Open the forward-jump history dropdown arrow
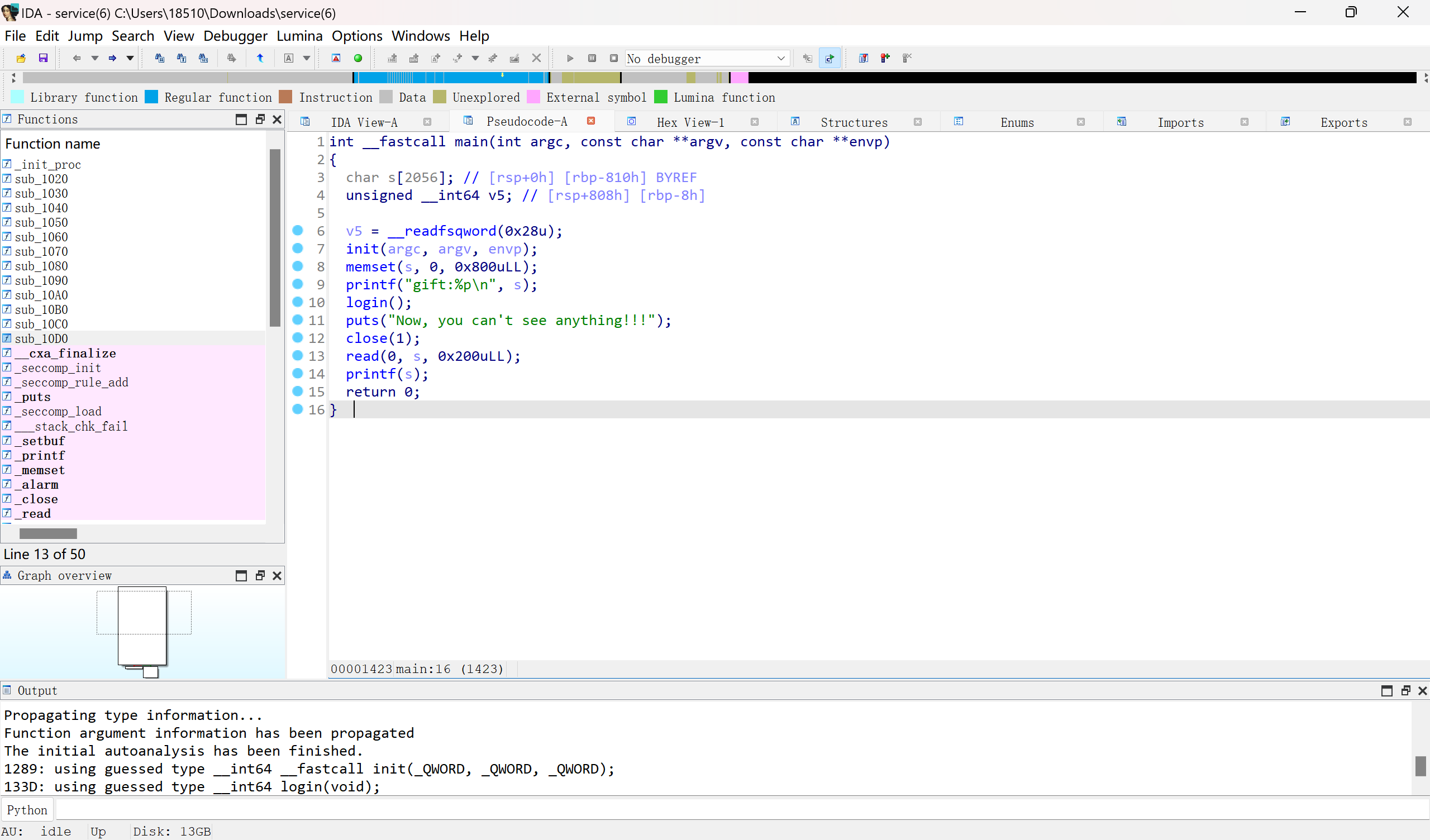This screenshot has width=1430, height=840. 130,58
